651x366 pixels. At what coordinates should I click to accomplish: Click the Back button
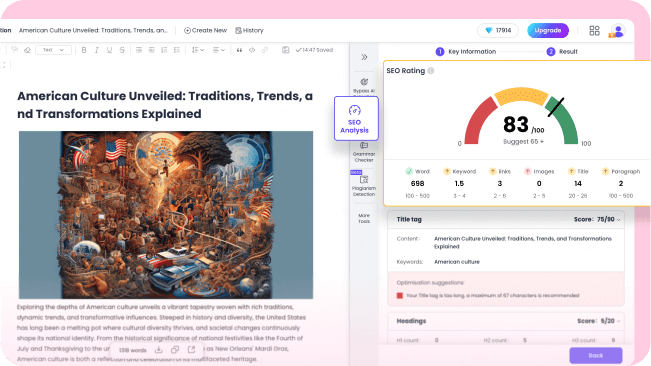click(x=596, y=355)
